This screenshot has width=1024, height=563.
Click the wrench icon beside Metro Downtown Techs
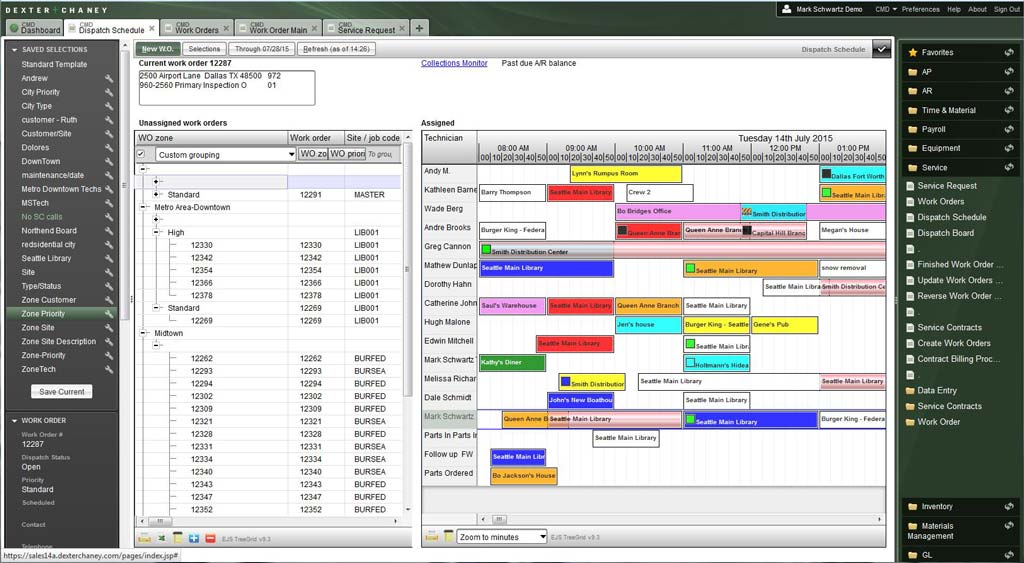tap(109, 189)
